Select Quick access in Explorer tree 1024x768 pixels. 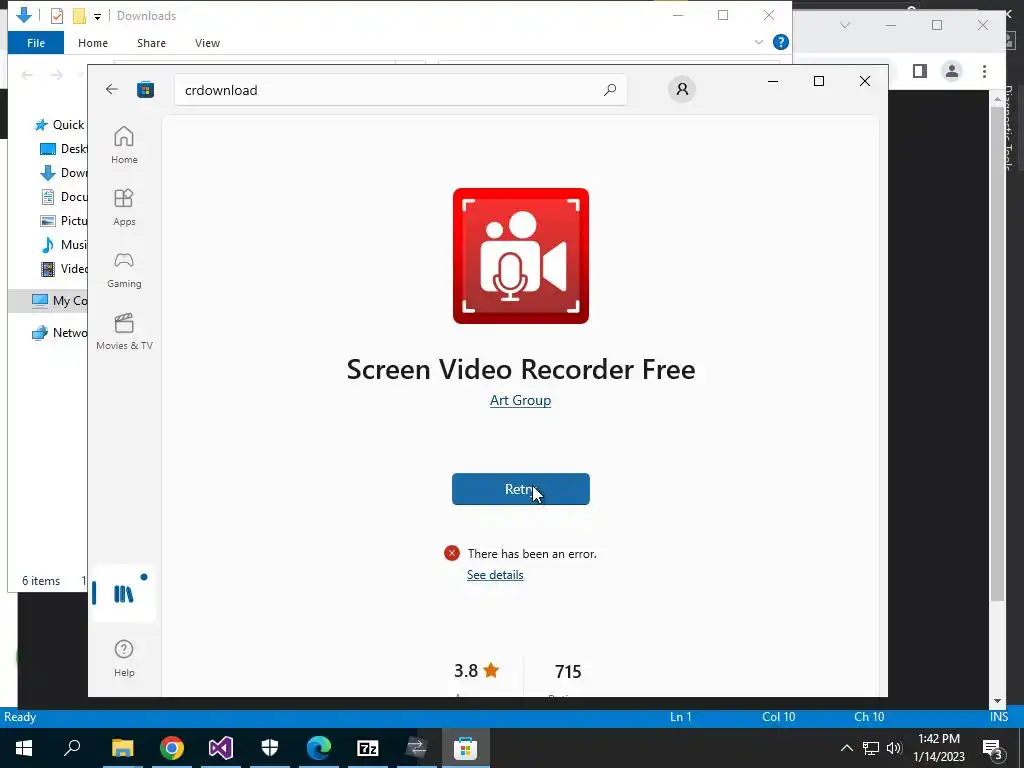(60, 125)
